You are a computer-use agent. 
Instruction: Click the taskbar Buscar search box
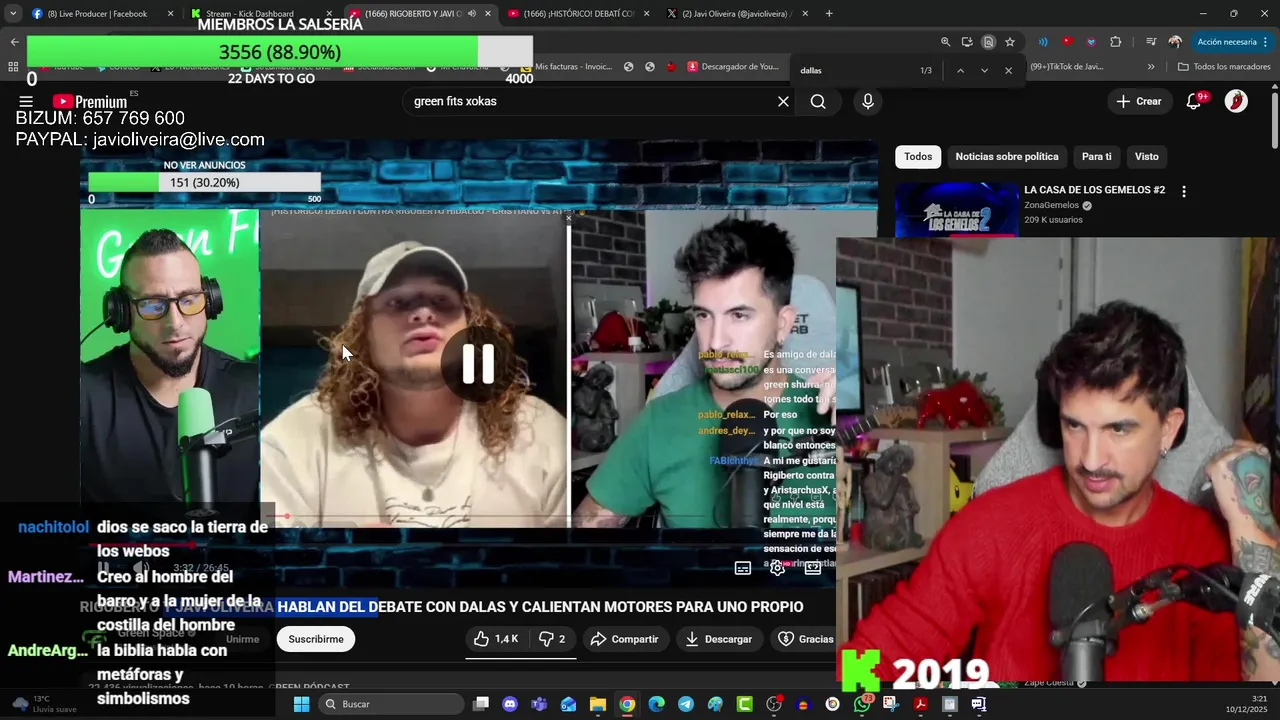click(x=392, y=704)
